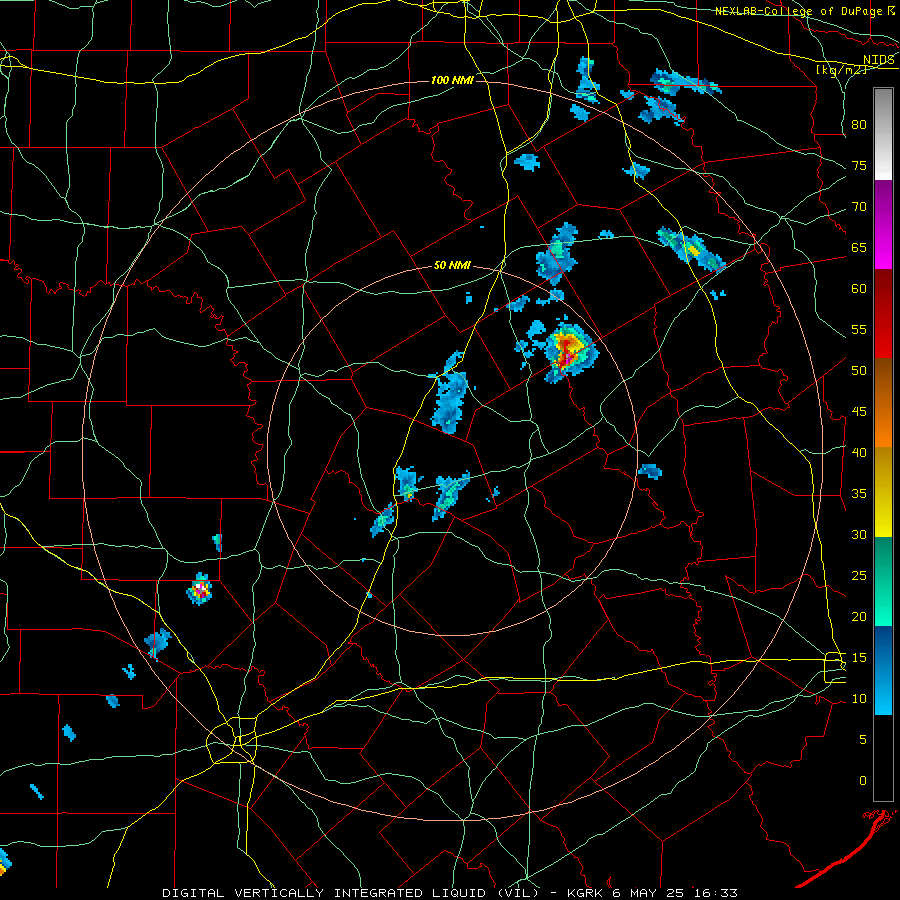Pick the blue segment of the color scale
The image size is (900, 900).
[883, 670]
